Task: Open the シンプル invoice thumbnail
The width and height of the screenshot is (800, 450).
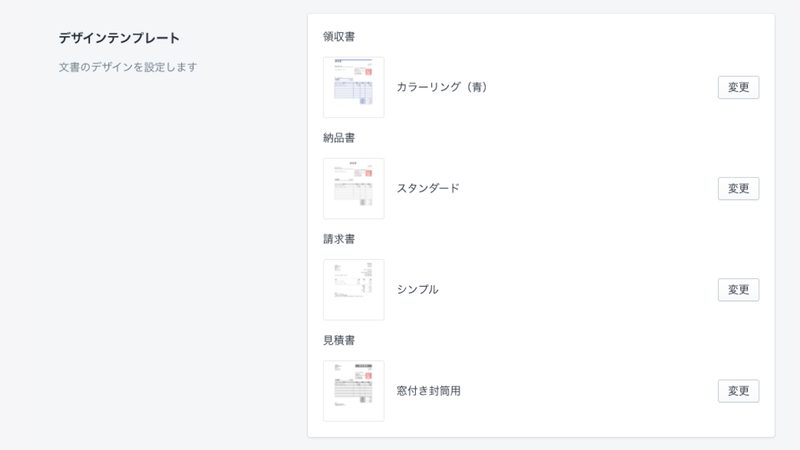Action: (354, 289)
